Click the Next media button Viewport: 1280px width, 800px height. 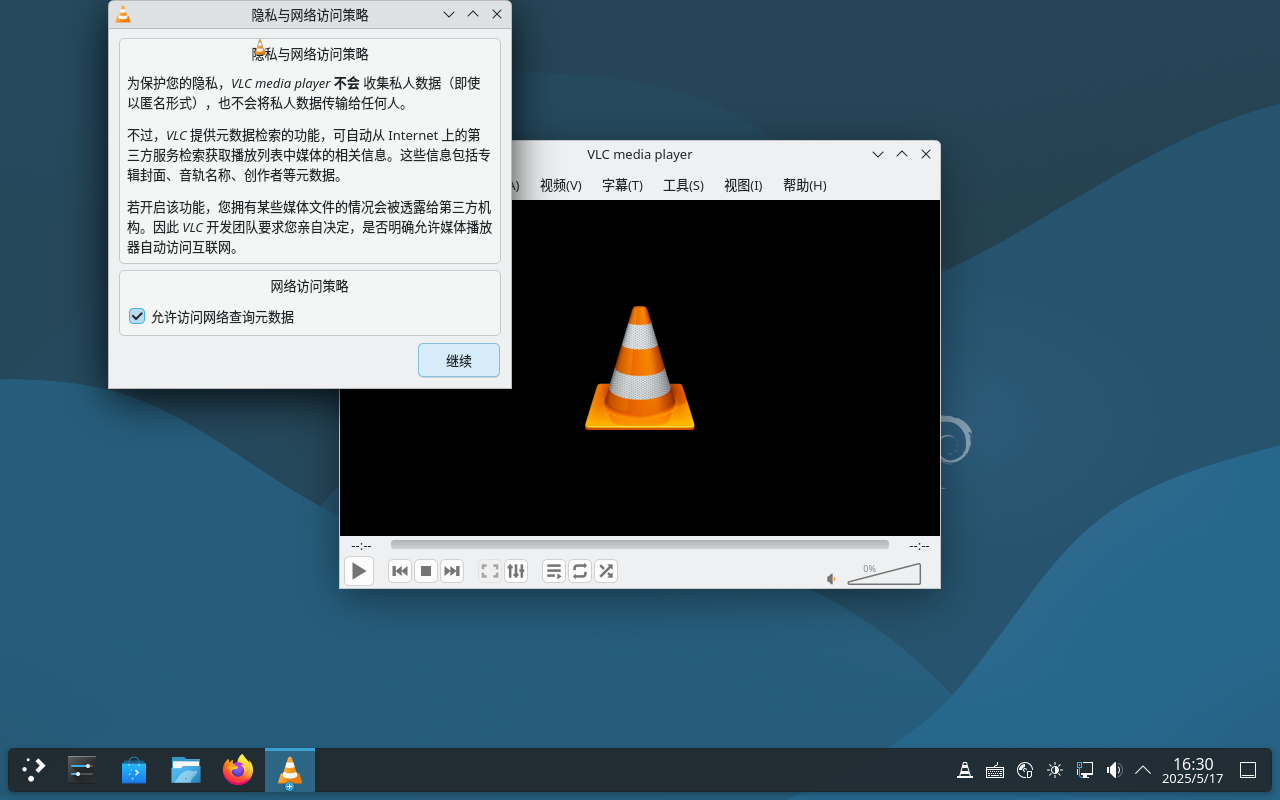(452, 571)
